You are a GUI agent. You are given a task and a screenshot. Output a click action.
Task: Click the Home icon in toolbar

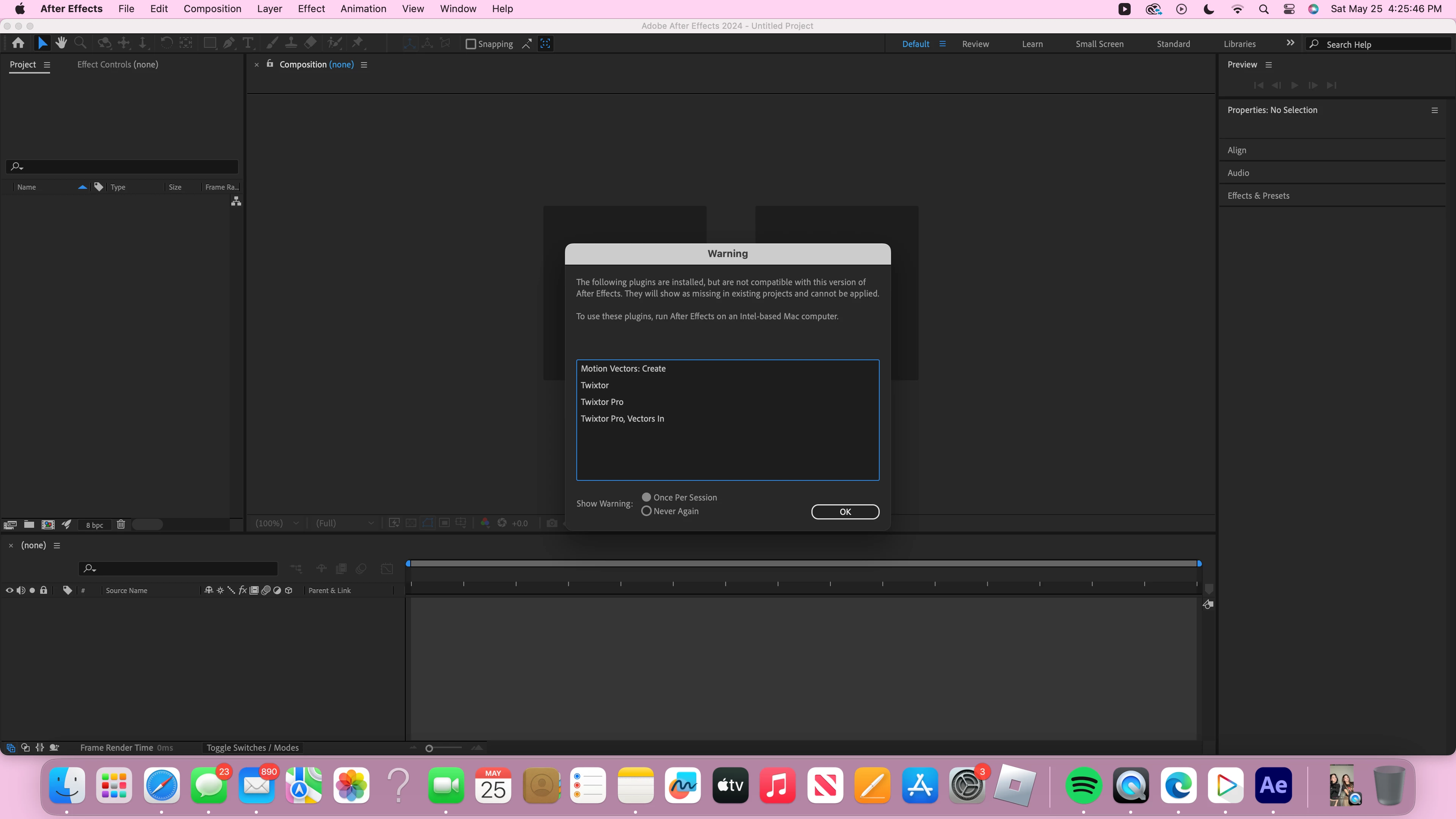pos(18,43)
